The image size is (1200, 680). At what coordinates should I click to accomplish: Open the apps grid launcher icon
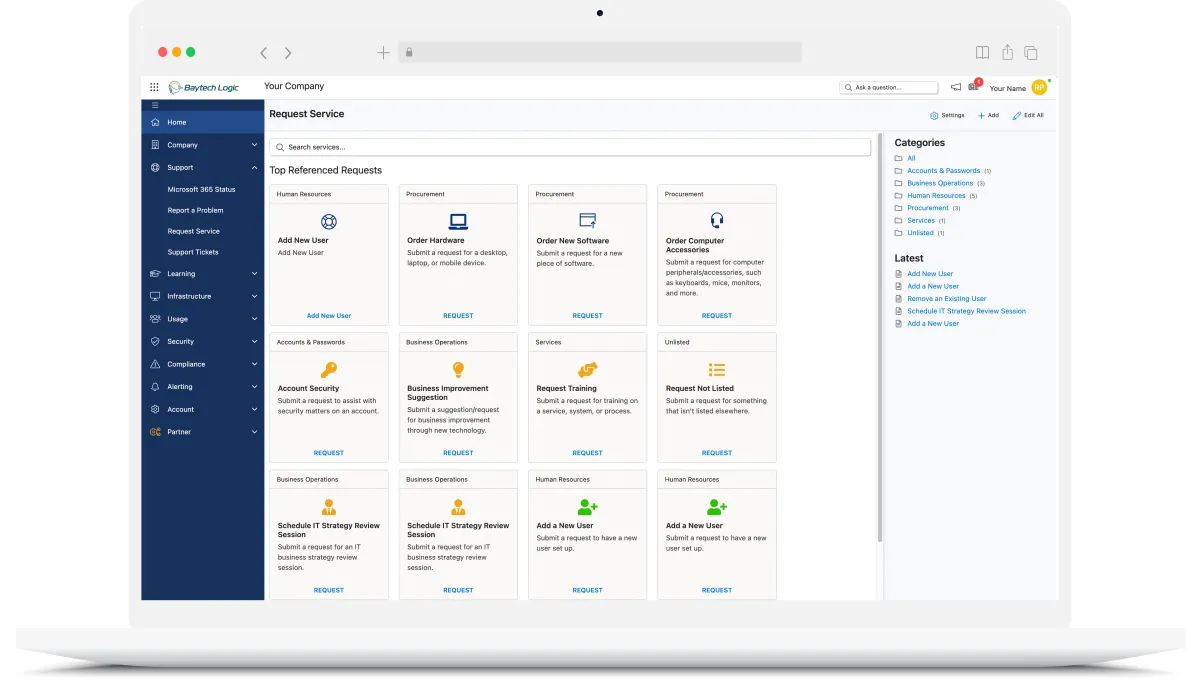[154, 87]
